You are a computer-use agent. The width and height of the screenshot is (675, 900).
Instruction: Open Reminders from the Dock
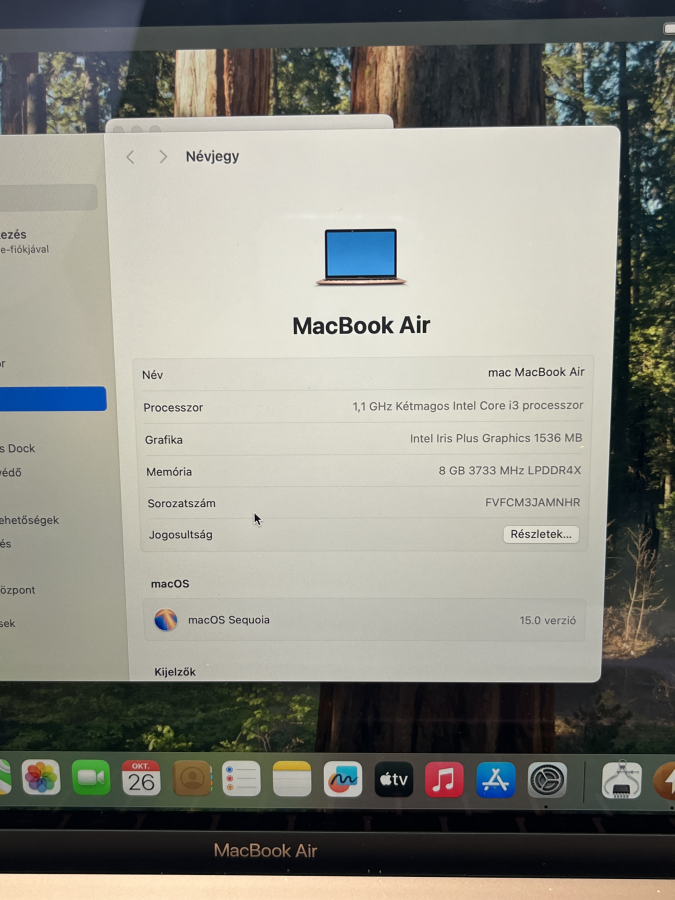(241, 779)
